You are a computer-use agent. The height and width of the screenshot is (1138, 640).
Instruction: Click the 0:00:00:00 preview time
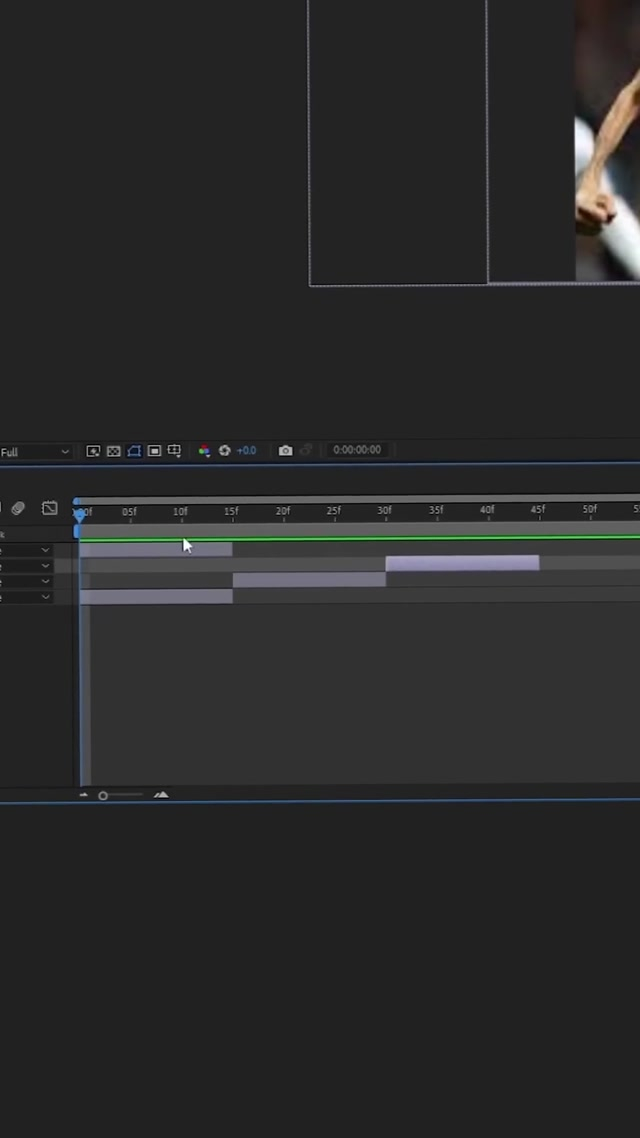pos(356,450)
